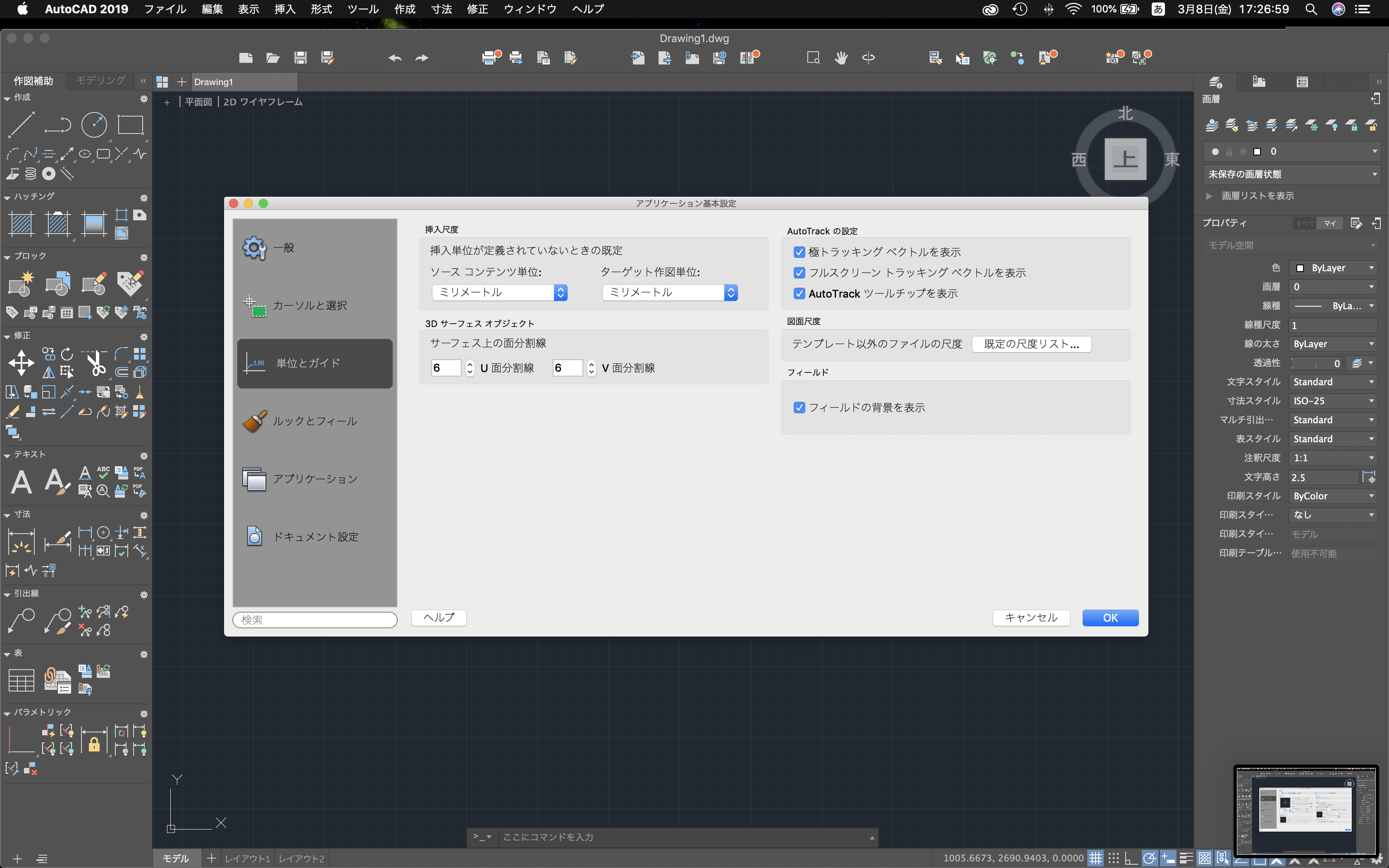Select the Rectangle tool in 作成 panel
1389x868 pixels.
coord(130,124)
